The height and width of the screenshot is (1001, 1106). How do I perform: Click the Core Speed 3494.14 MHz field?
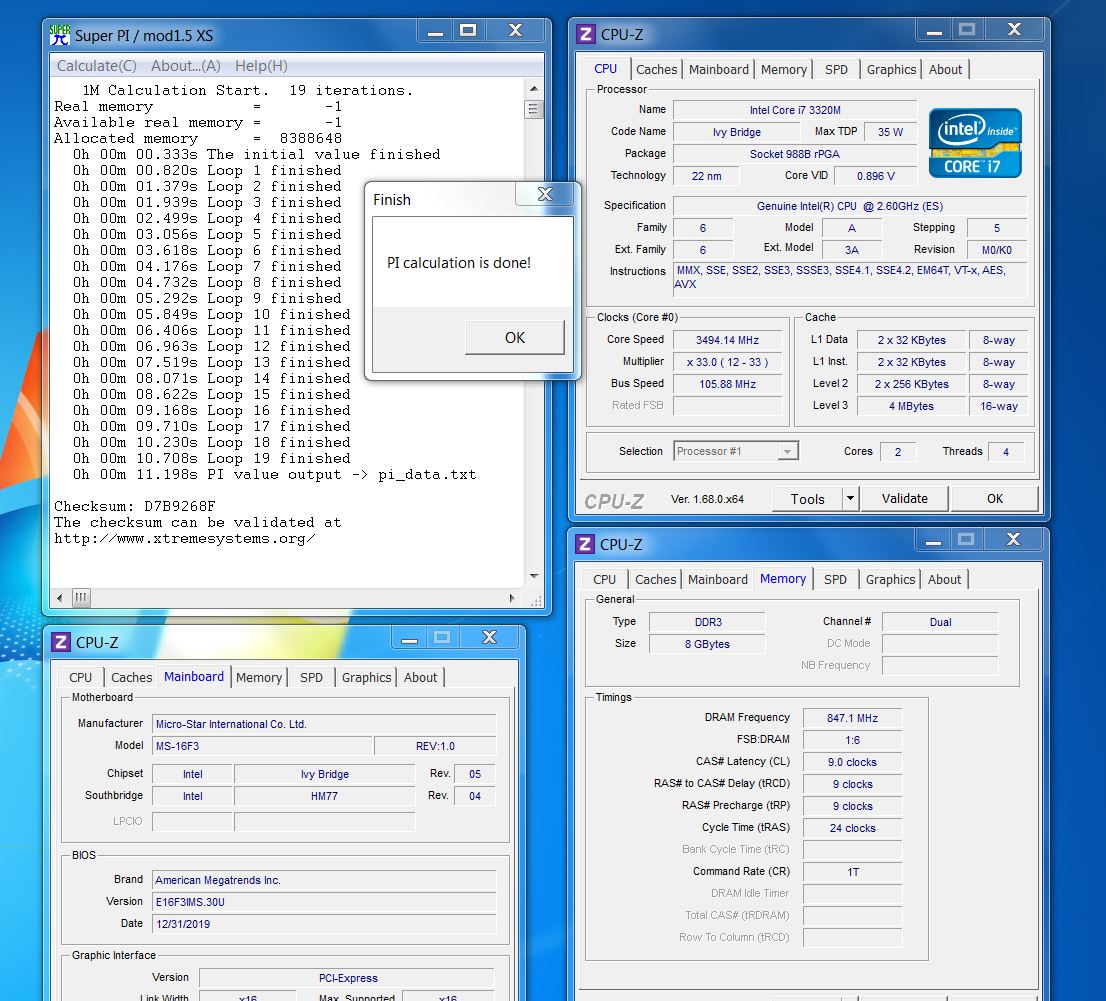727,340
